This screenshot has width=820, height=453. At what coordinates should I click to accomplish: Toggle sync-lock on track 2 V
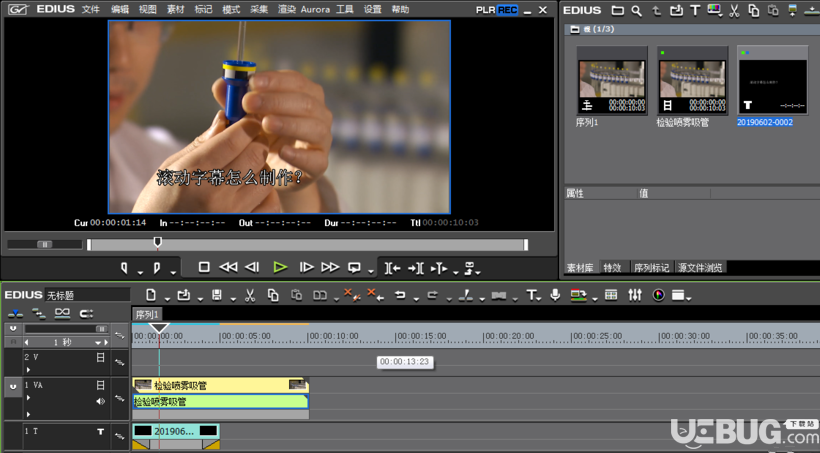[120, 363]
